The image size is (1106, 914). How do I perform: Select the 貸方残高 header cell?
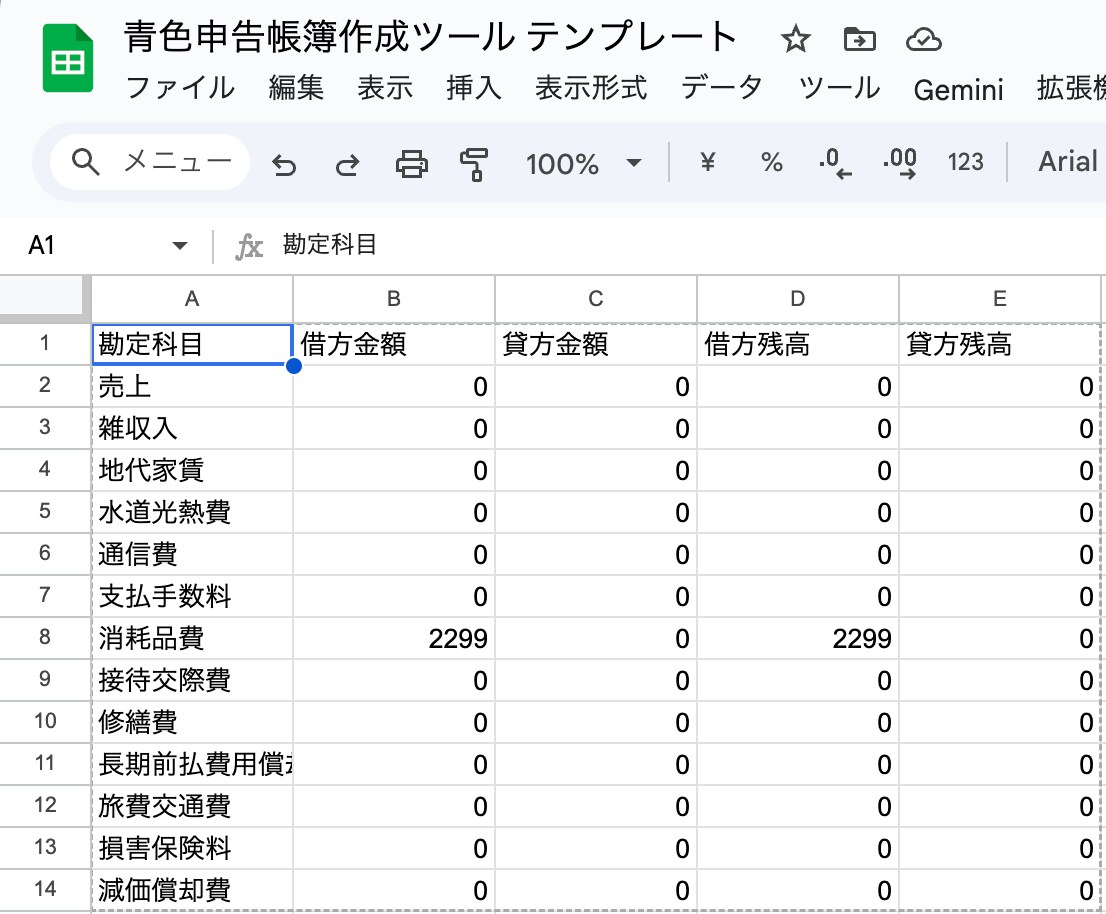(999, 344)
